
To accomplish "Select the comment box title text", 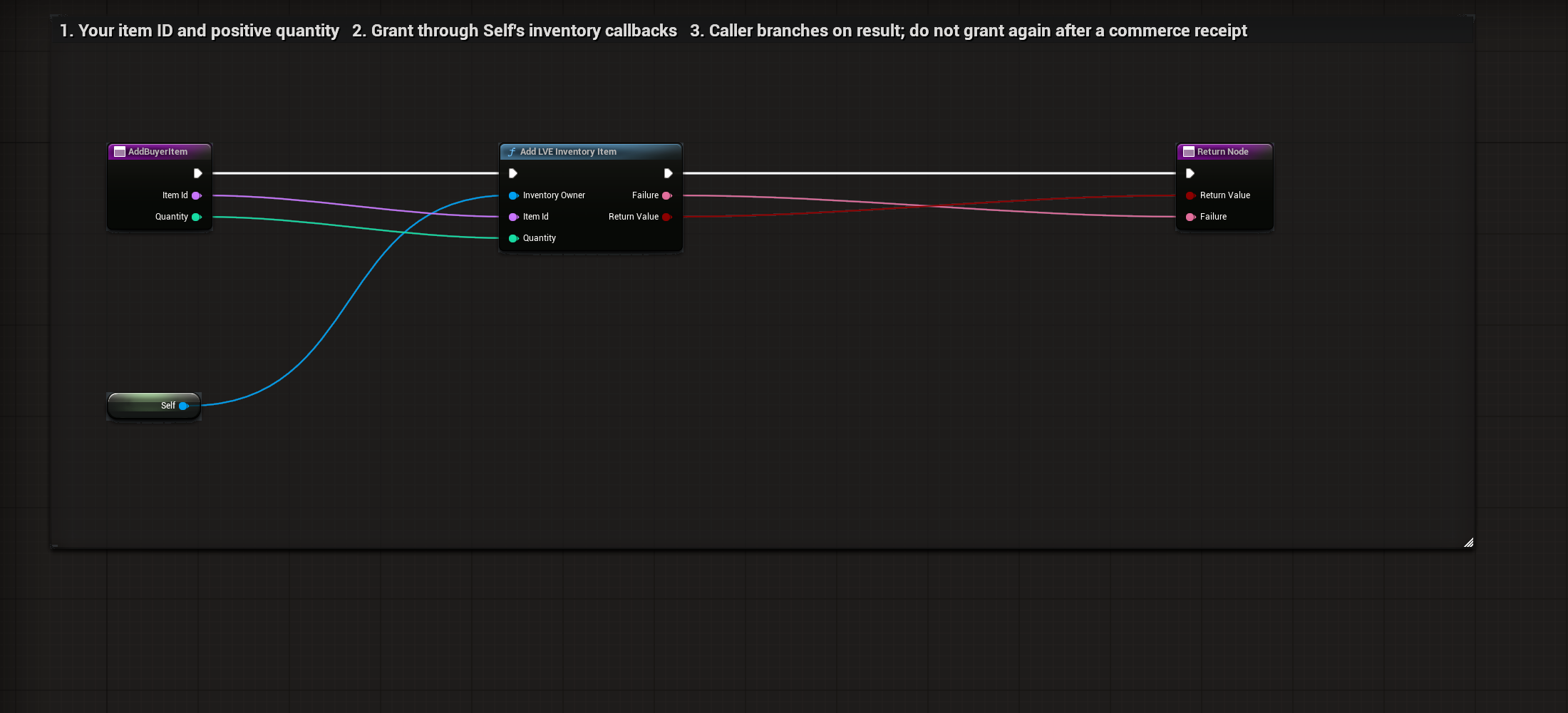I will pyautogui.click(x=654, y=31).
